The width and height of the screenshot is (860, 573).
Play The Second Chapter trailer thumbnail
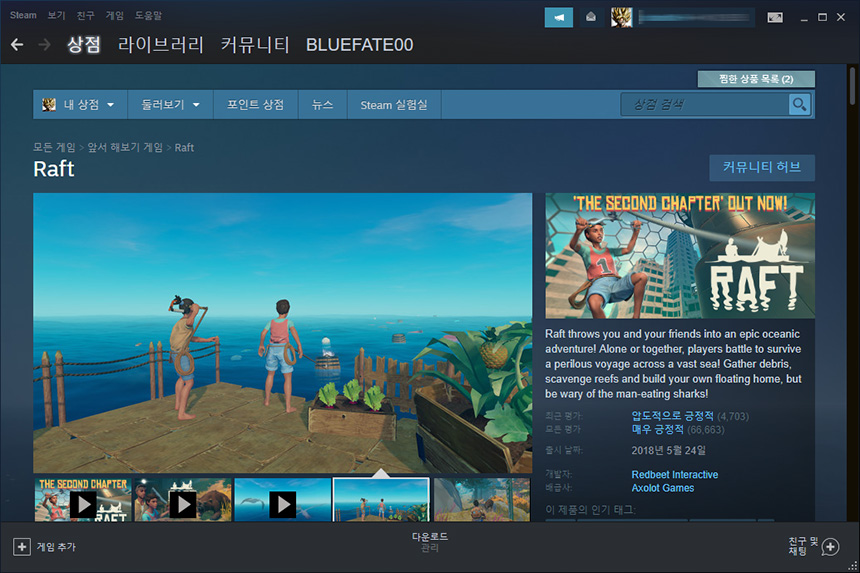click(x=83, y=500)
